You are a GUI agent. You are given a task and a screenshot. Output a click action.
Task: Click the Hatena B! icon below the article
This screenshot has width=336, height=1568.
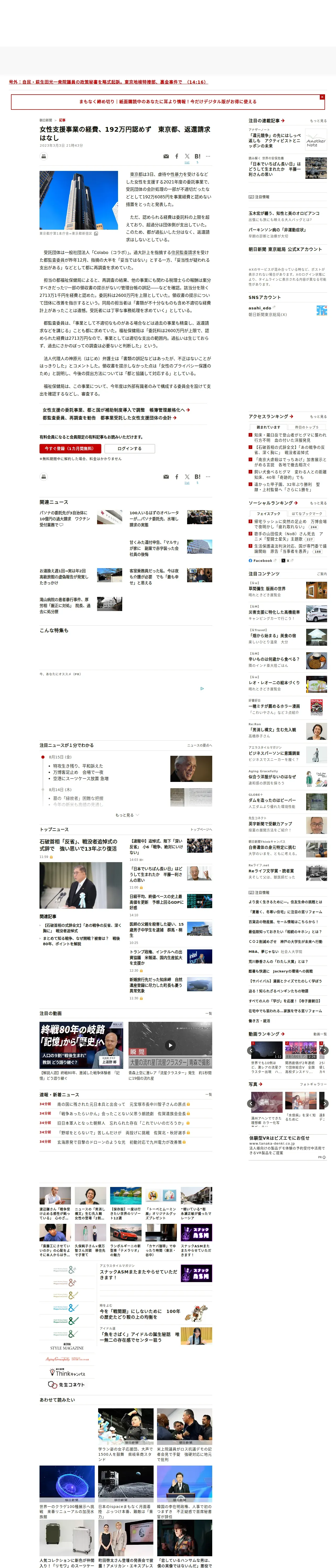[198, 477]
